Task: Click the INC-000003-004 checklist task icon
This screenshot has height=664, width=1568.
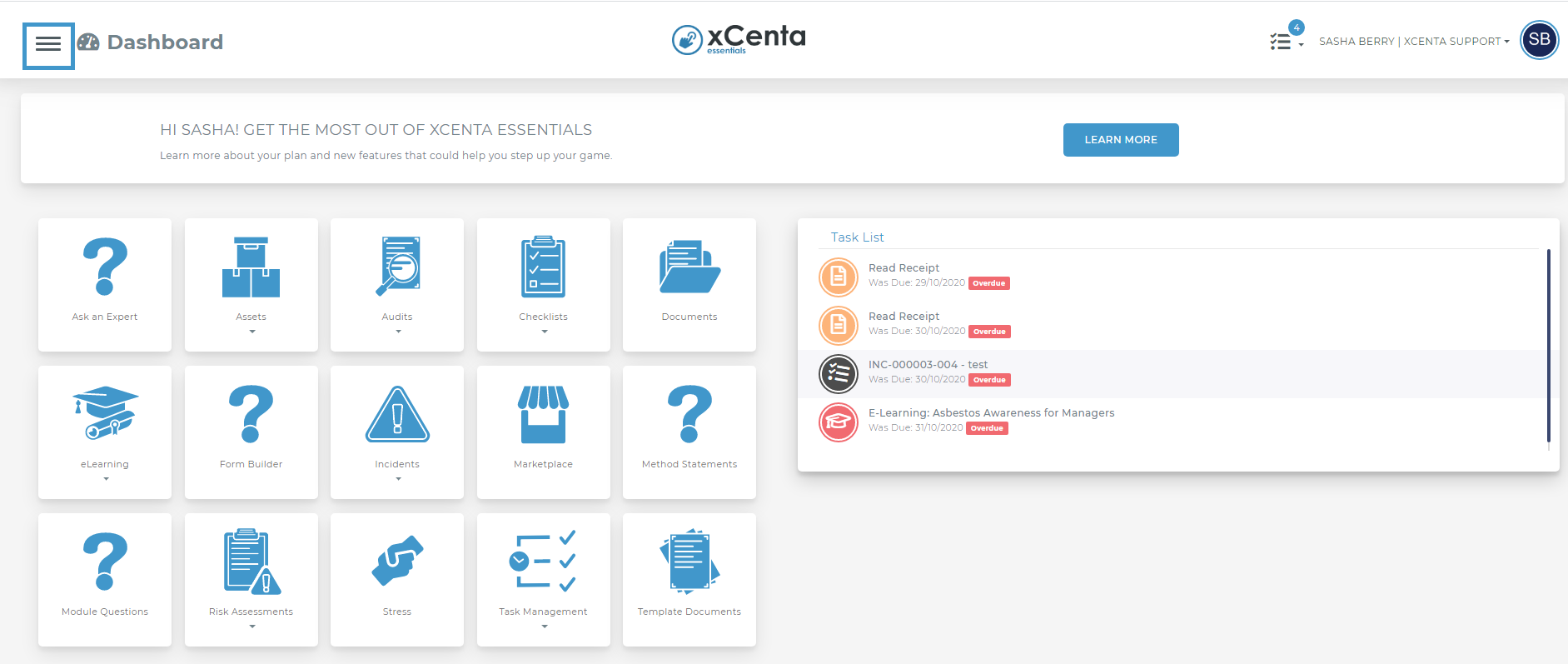Action: pyautogui.click(x=839, y=373)
